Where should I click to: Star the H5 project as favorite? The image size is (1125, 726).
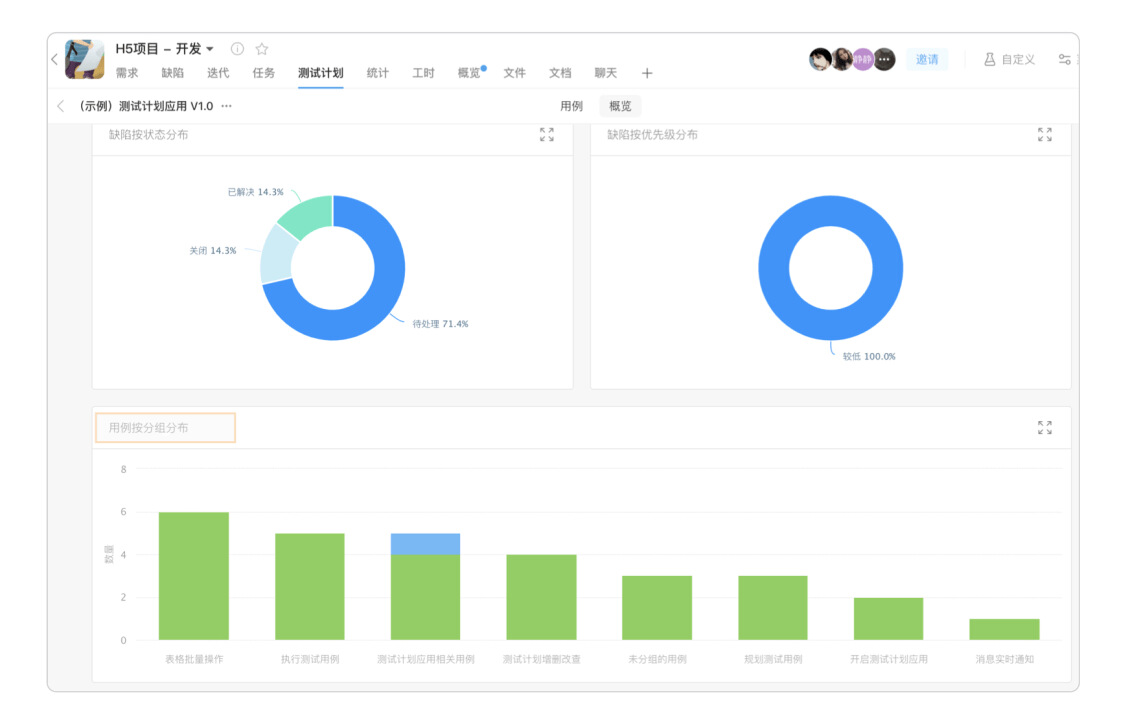pyautogui.click(x=262, y=49)
